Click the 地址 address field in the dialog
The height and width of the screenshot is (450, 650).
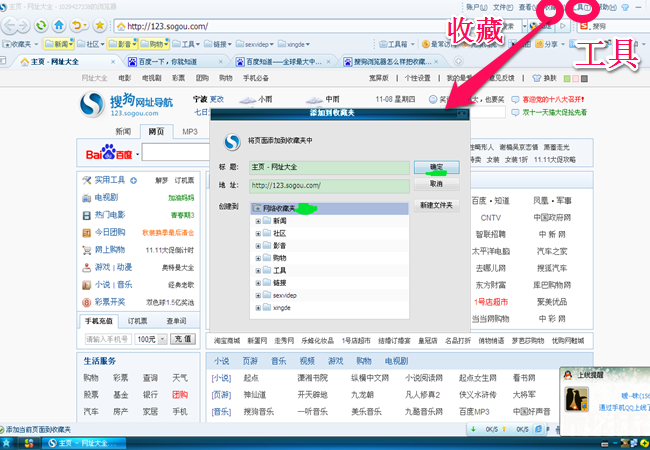pos(329,186)
